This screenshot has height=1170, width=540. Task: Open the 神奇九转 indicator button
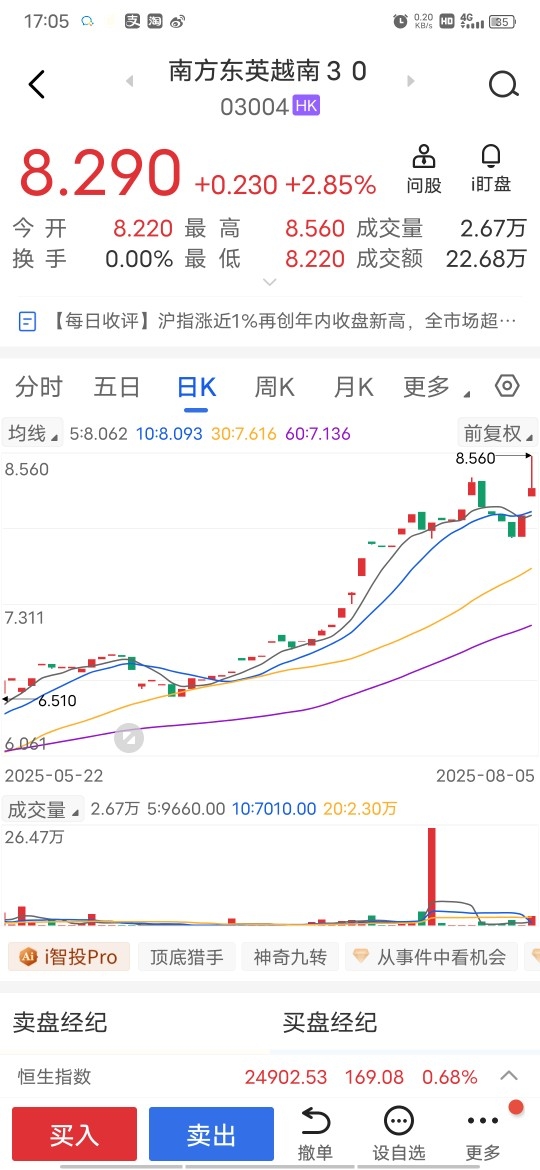click(x=289, y=957)
